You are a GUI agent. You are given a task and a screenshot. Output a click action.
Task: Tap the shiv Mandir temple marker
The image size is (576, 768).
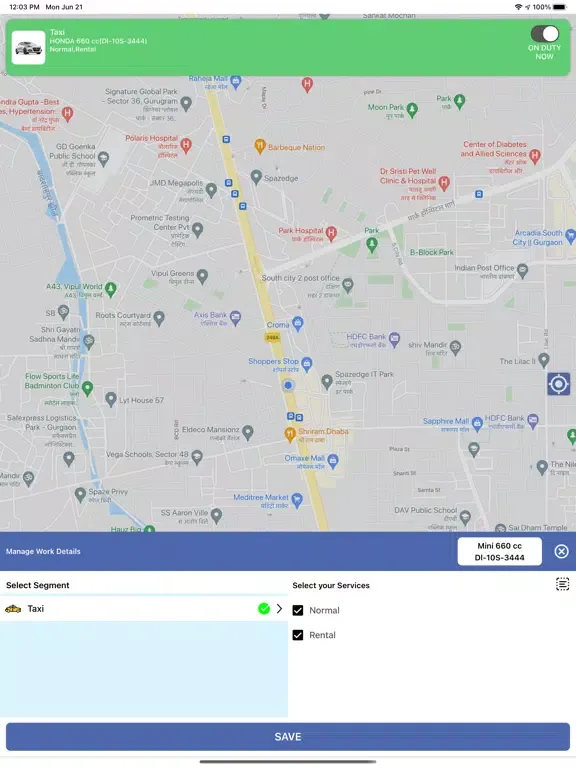456,347
